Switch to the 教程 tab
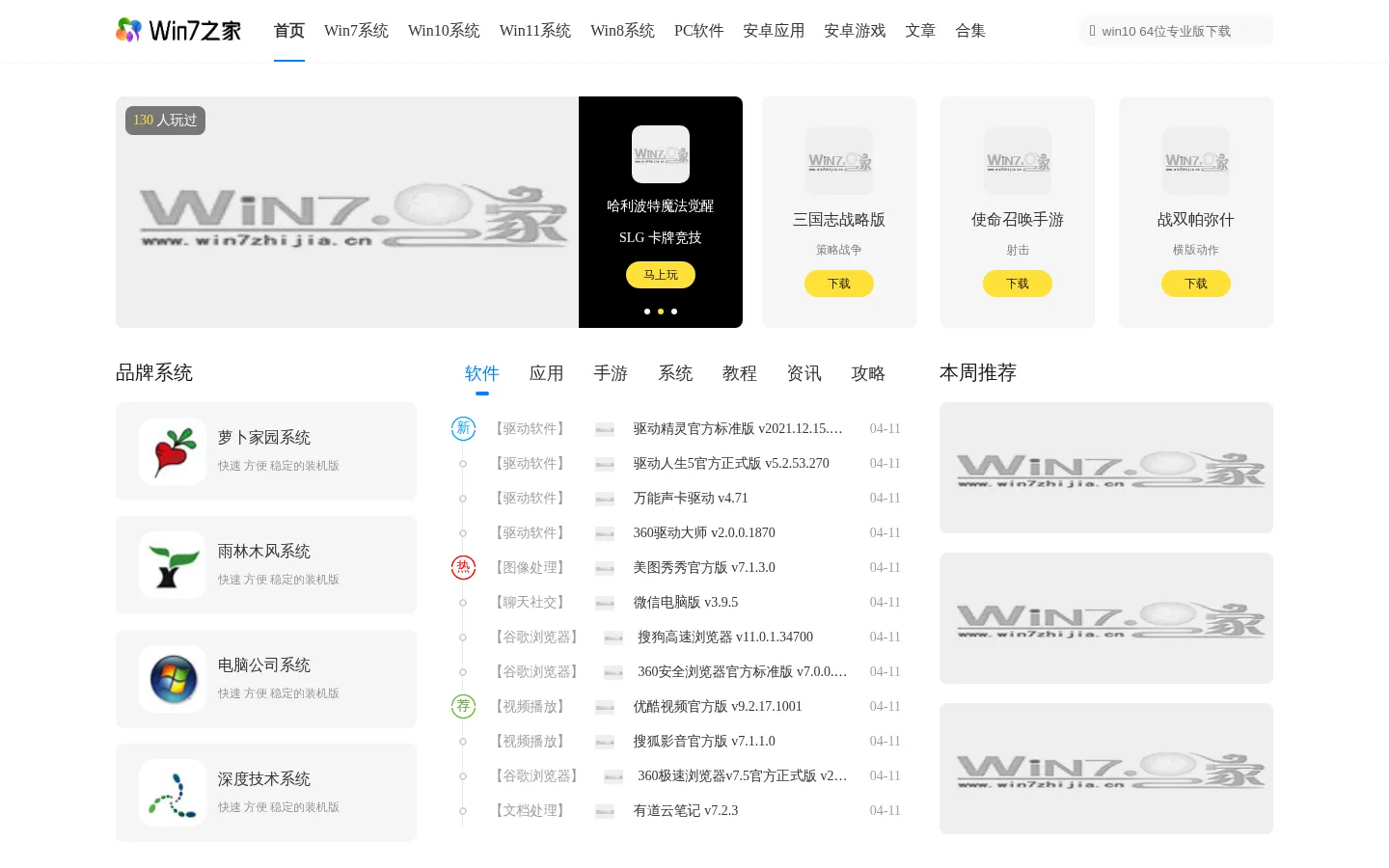The height and width of the screenshot is (868, 1389). (x=740, y=373)
